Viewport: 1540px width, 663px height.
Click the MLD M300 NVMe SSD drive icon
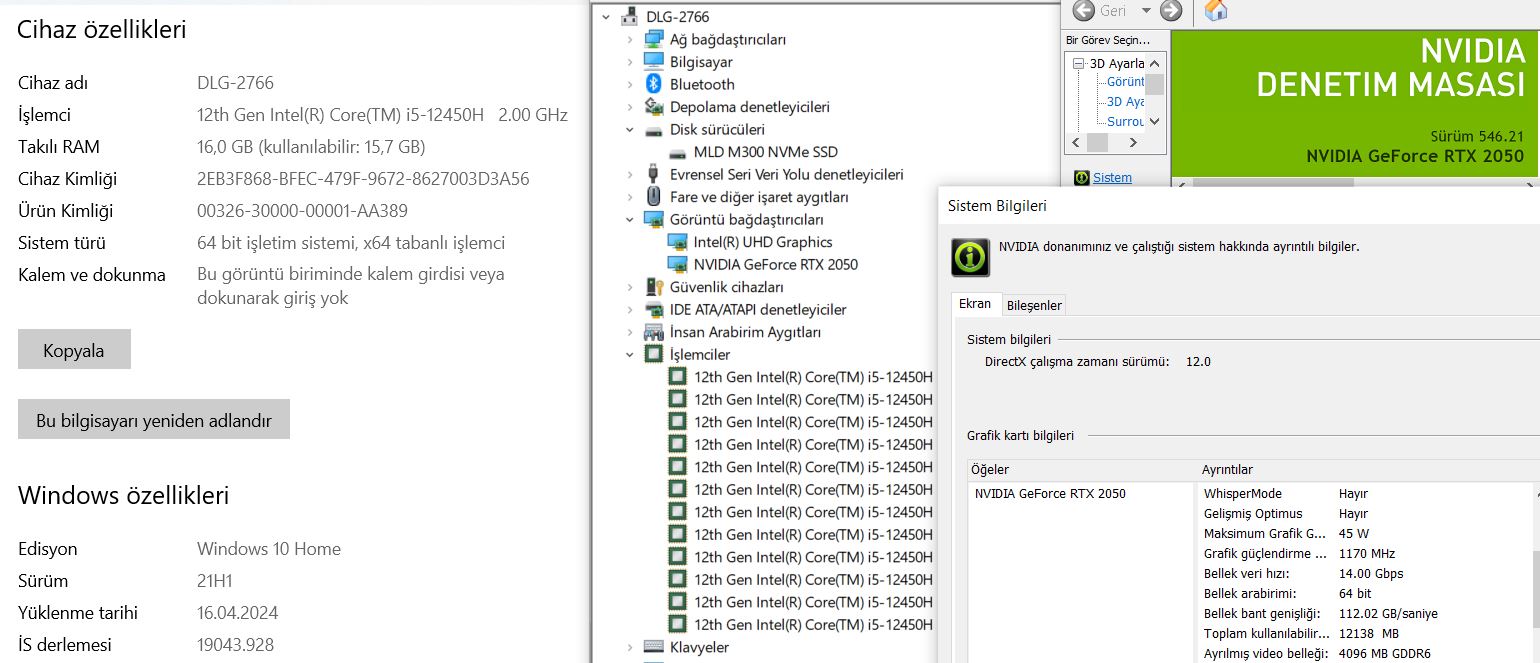click(678, 152)
